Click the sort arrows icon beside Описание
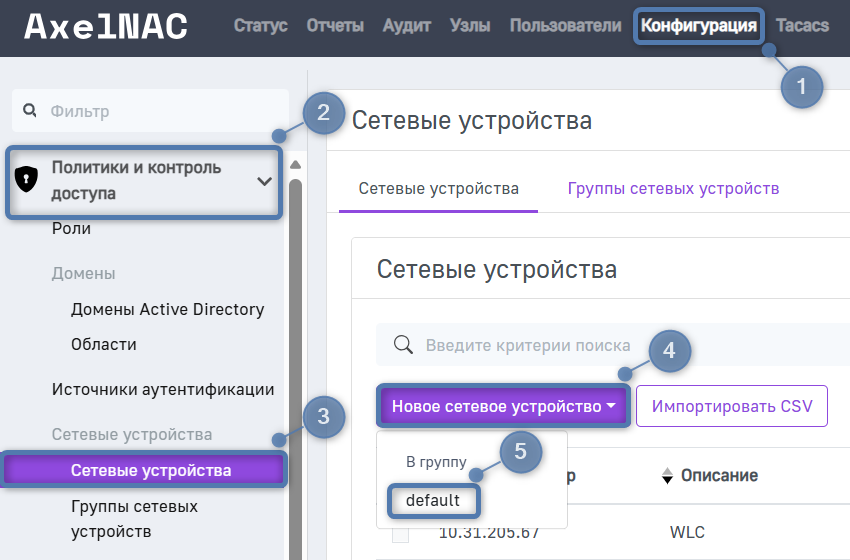This screenshot has width=850, height=560. point(668,476)
